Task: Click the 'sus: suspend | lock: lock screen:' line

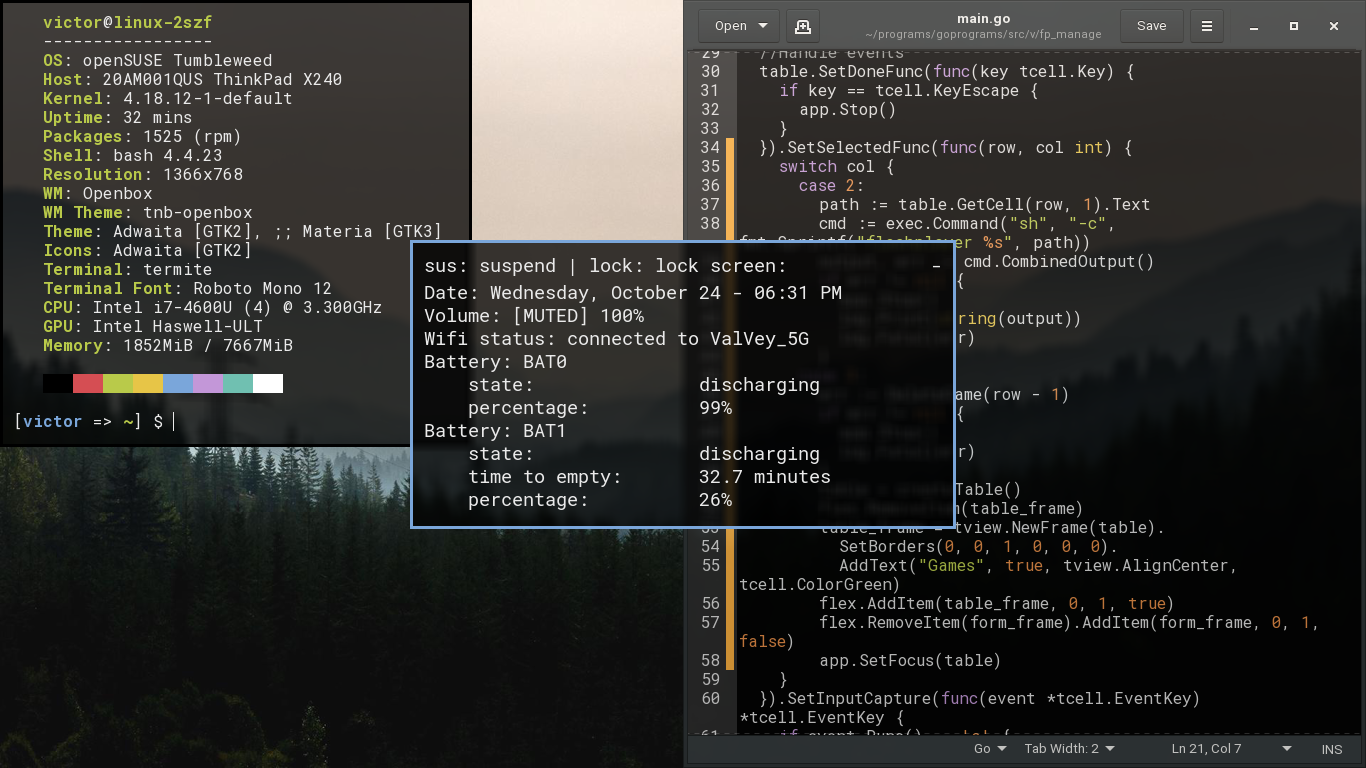Action: coord(606,266)
